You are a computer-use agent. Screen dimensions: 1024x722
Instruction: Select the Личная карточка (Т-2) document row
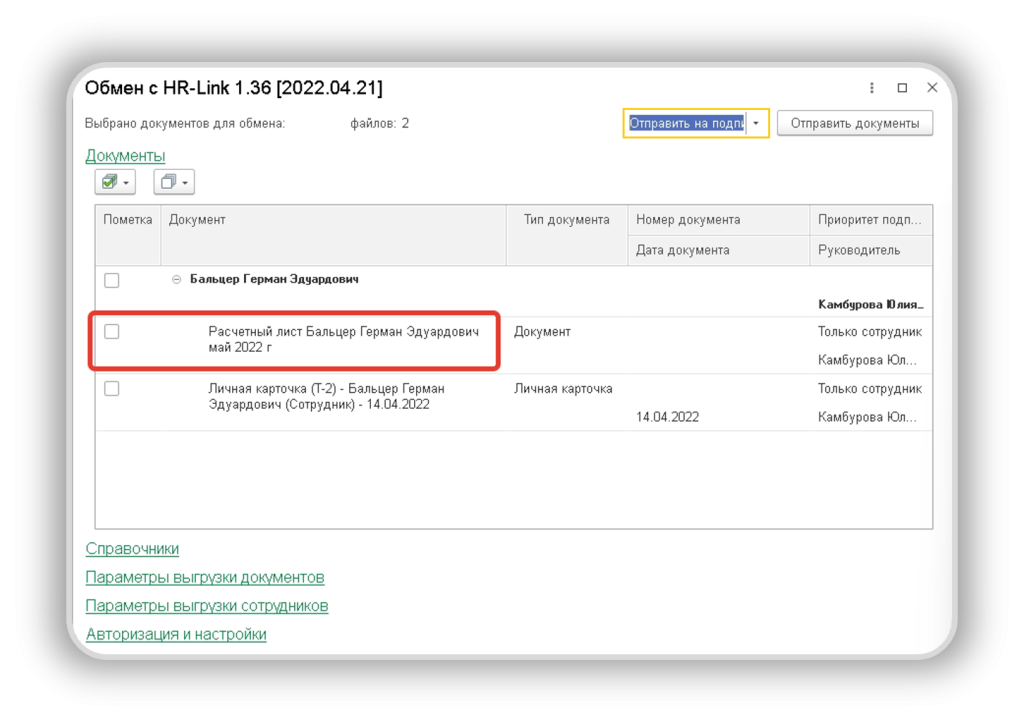tap(326, 396)
